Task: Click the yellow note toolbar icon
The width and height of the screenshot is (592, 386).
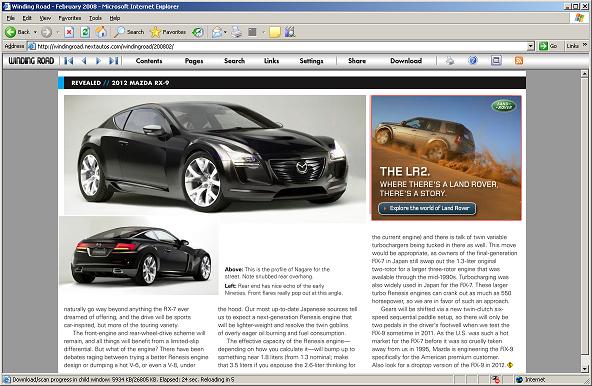Action: coord(274,32)
